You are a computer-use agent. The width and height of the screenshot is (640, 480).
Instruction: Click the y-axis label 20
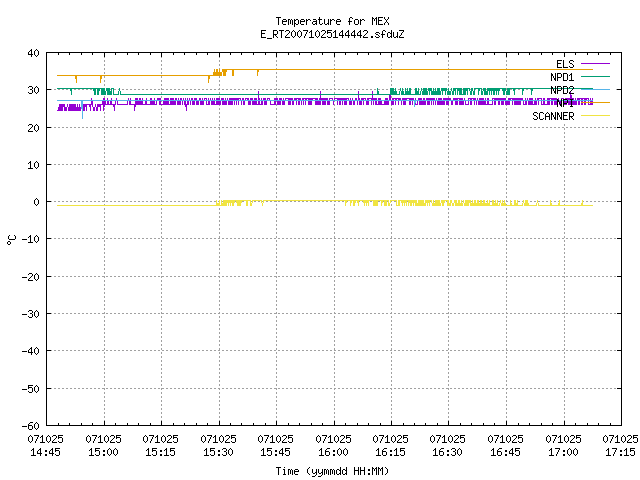pos(33,128)
